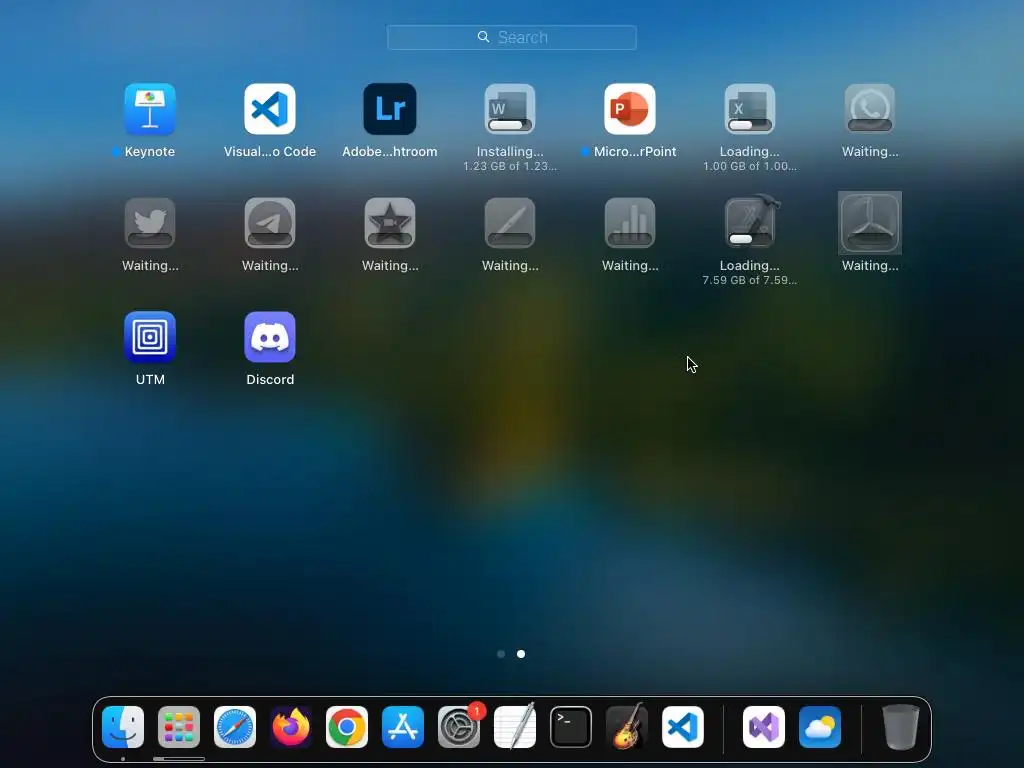This screenshot has width=1024, height=768.
Task: Click the "1.00 GB of 1.00..." text
Action: 750,166
